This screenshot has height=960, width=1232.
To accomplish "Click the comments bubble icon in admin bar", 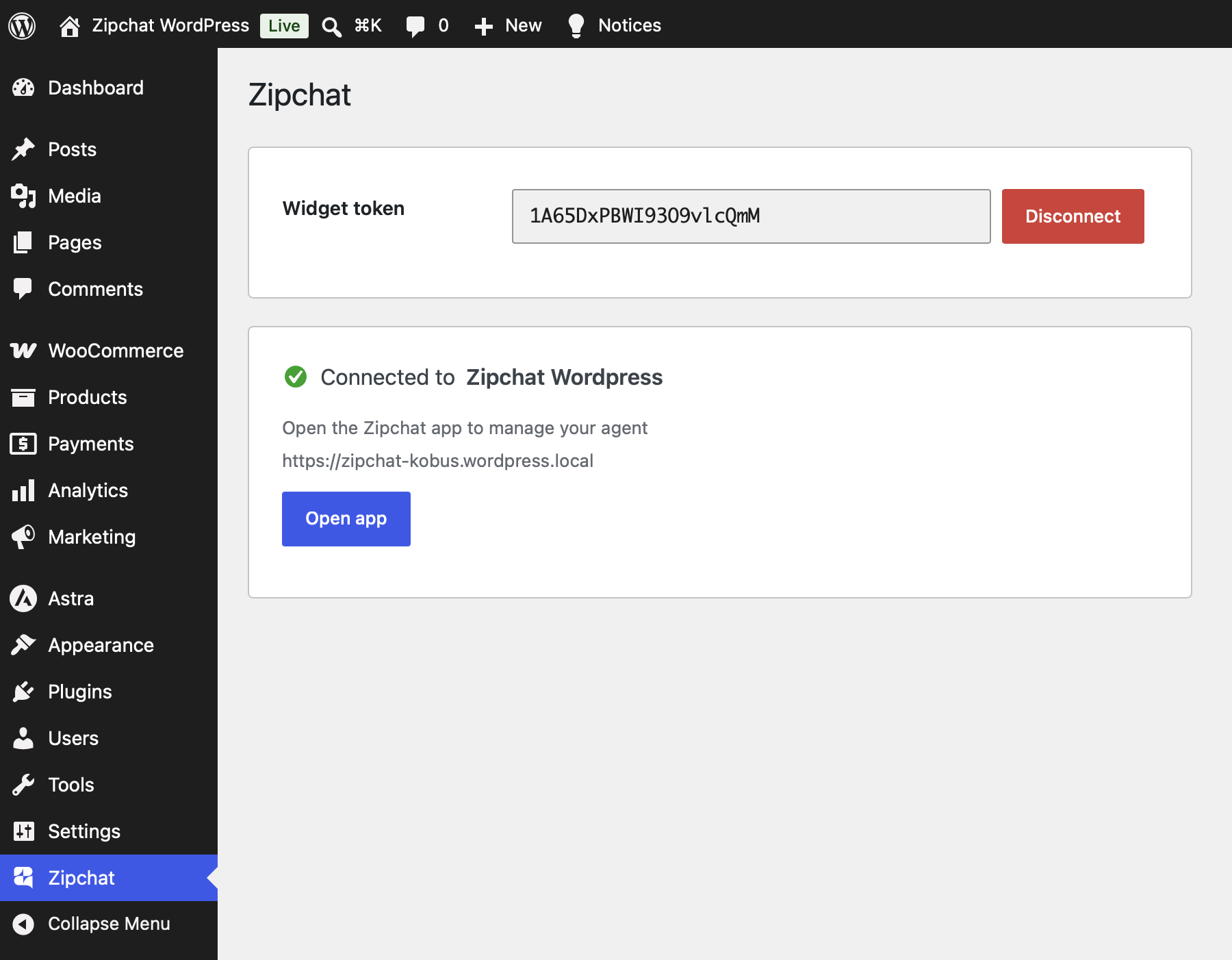I will 415,27.
